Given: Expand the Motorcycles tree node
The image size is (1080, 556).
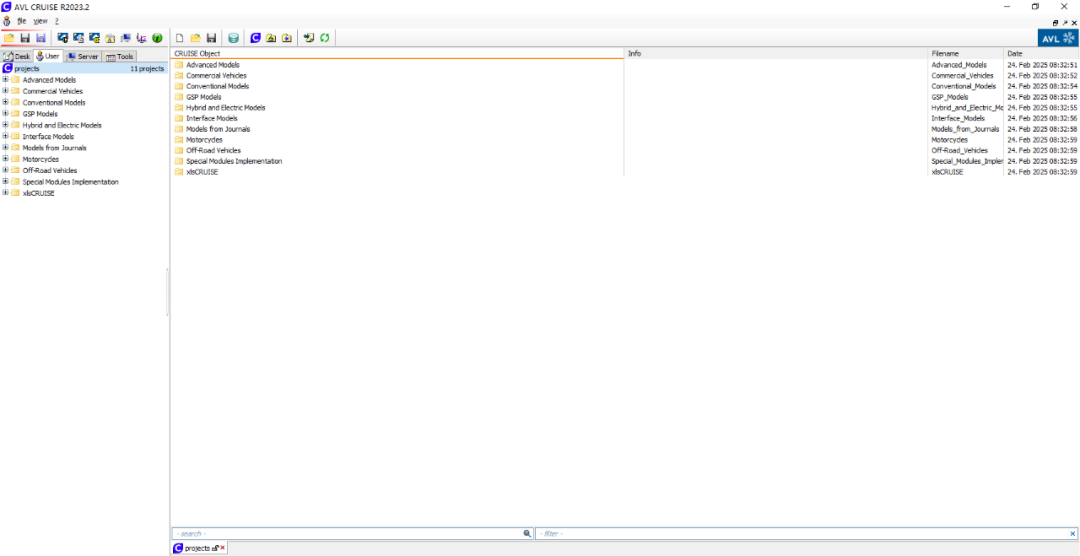Looking at the screenshot, I should (5, 159).
